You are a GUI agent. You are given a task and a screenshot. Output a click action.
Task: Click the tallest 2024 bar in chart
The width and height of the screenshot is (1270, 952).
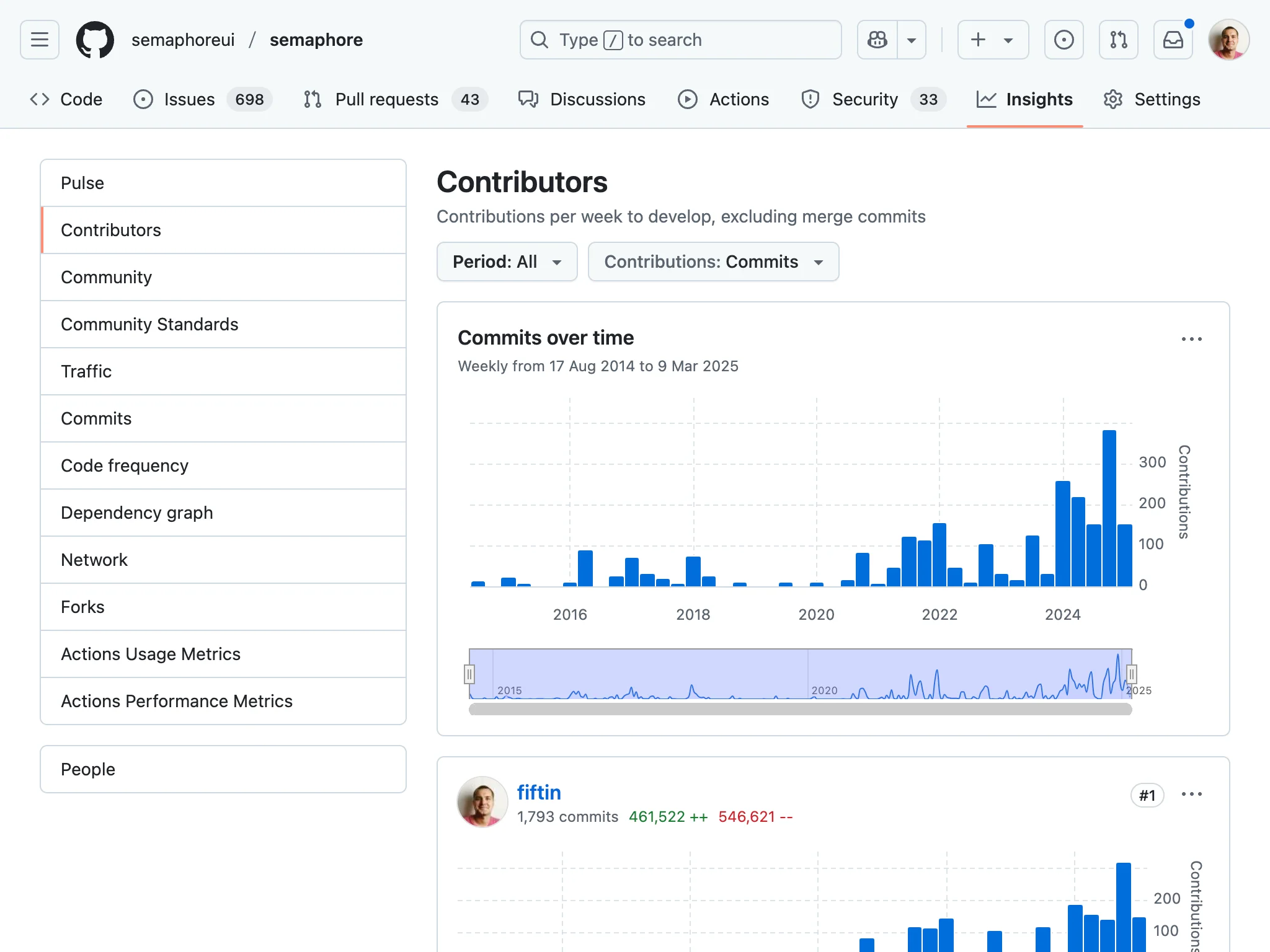pyautogui.click(x=1109, y=508)
